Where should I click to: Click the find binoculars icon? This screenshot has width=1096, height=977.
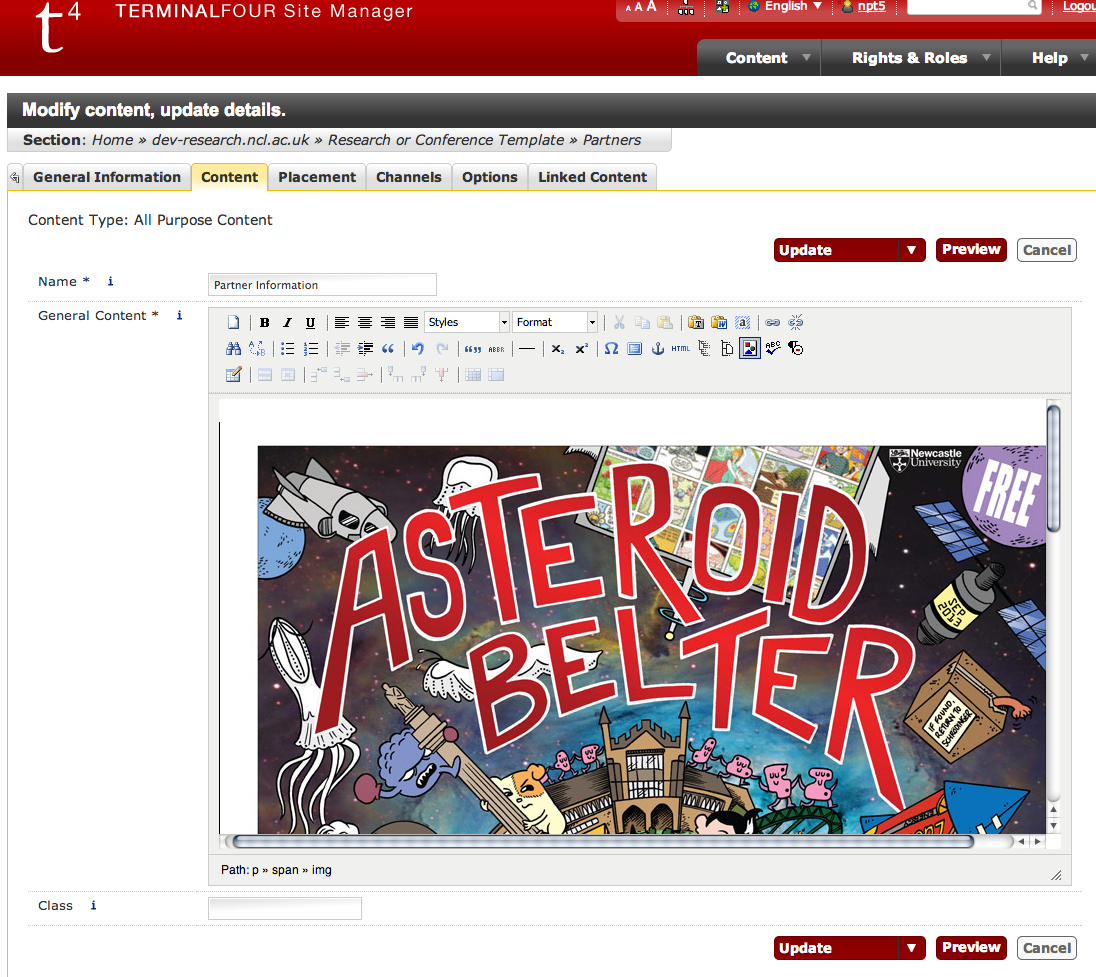[233, 348]
